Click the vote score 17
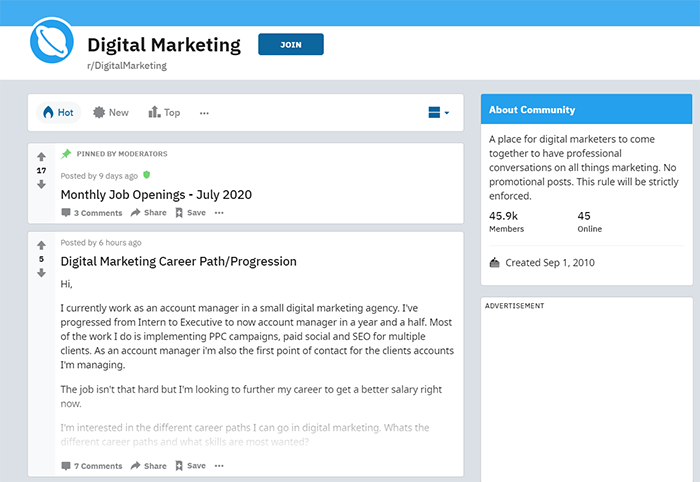700x482 pixels. pos(42,170)
